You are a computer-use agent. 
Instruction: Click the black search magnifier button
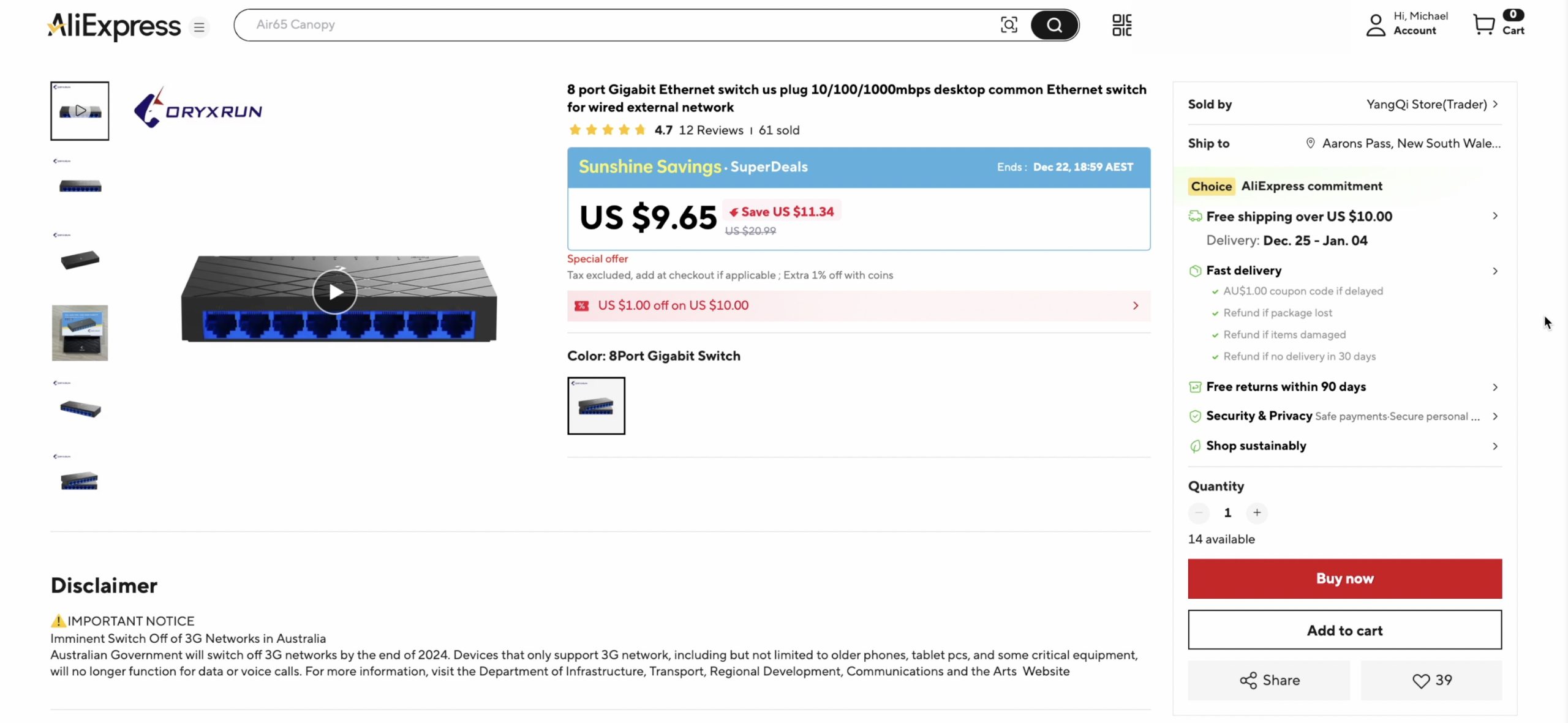point(1054,25)
